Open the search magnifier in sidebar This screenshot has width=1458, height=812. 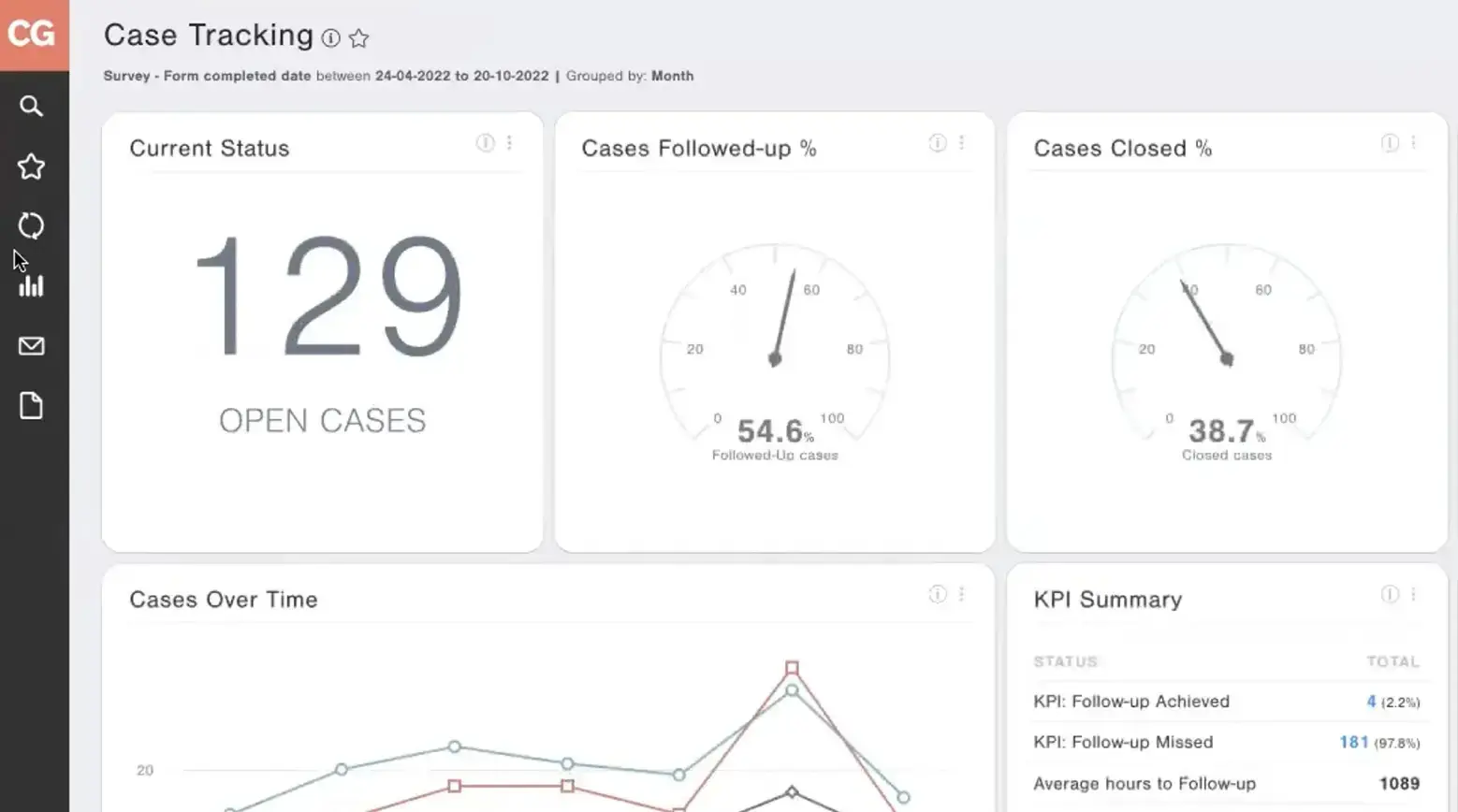31,106
